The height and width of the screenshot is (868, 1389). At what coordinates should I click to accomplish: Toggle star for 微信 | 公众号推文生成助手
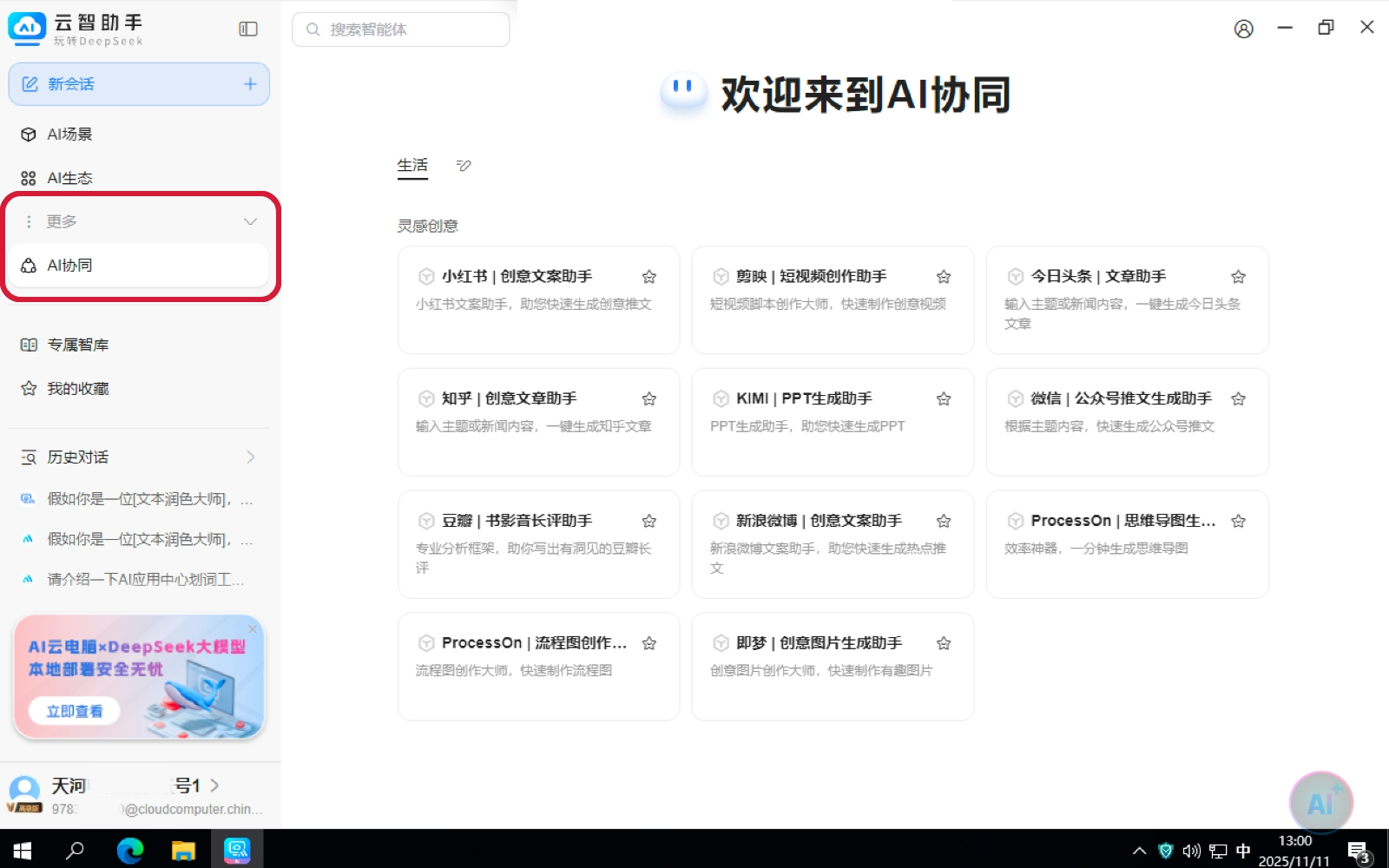point(1238,399)
